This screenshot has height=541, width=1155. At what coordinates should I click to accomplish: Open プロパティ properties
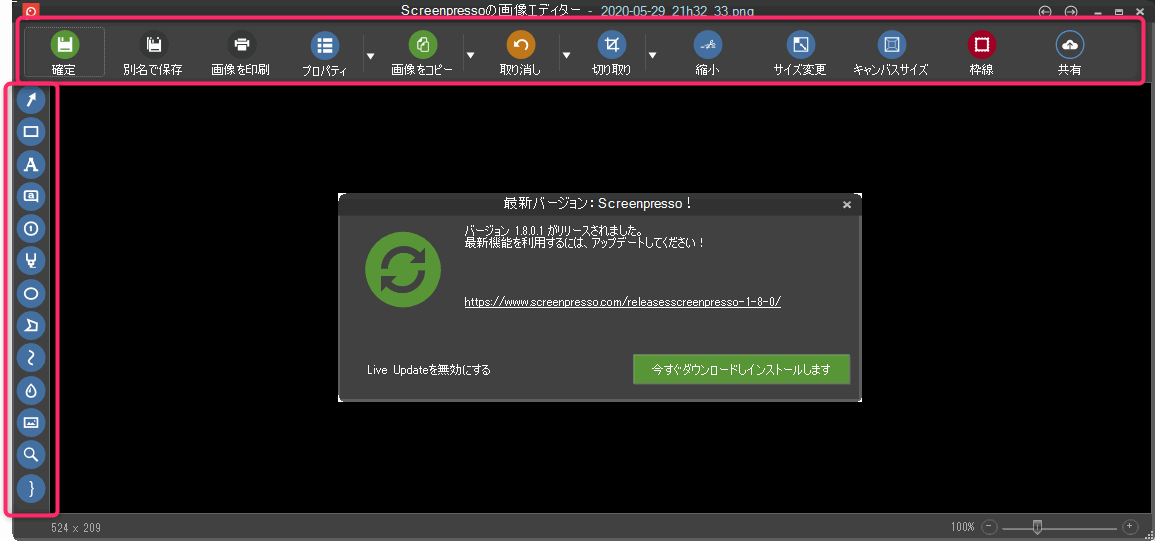pos(325,53)
